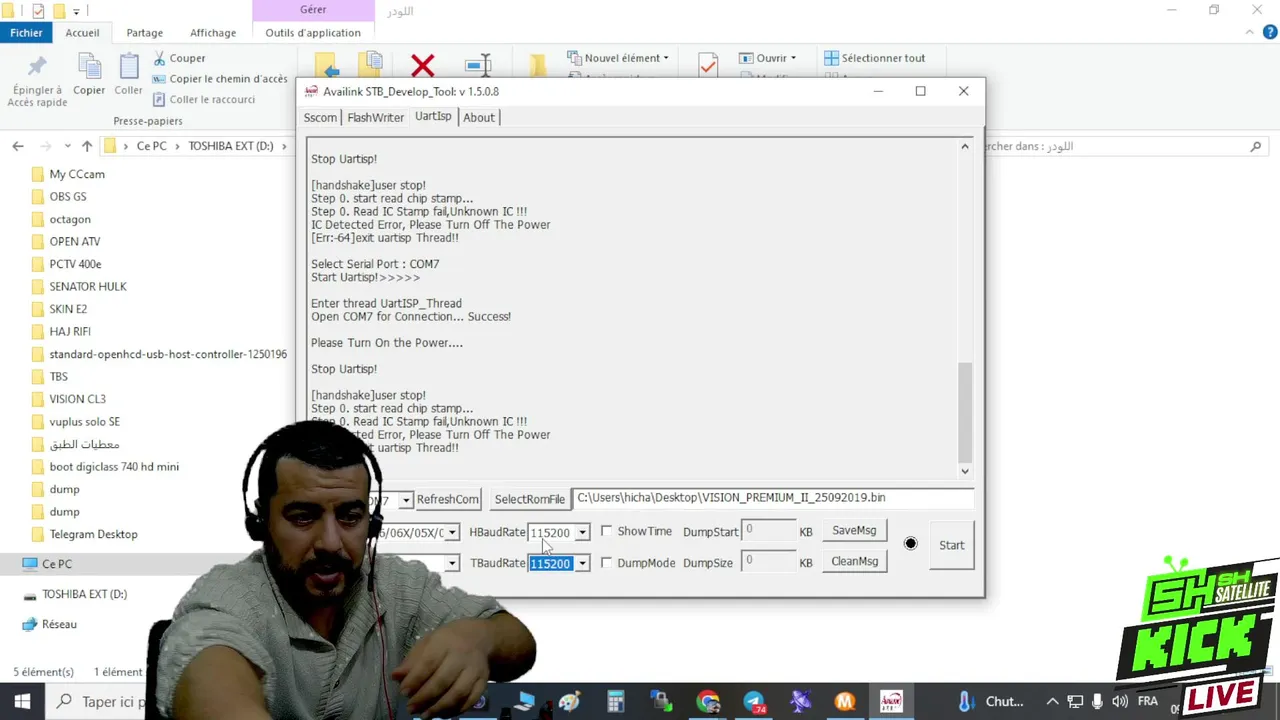Viewport: 1280px width, 720px height.
Task: Click the CleanMsg button
Action: (x=854, y=561)
